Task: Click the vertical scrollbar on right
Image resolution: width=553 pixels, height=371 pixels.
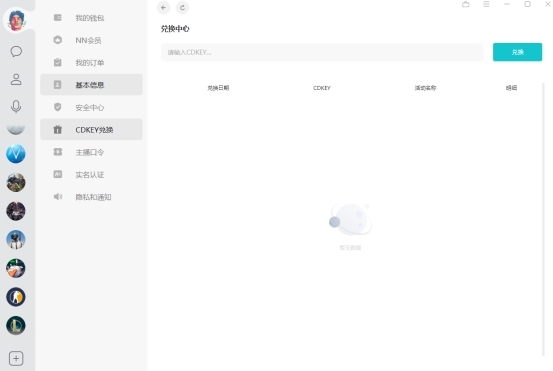Action: click(543, 219)
